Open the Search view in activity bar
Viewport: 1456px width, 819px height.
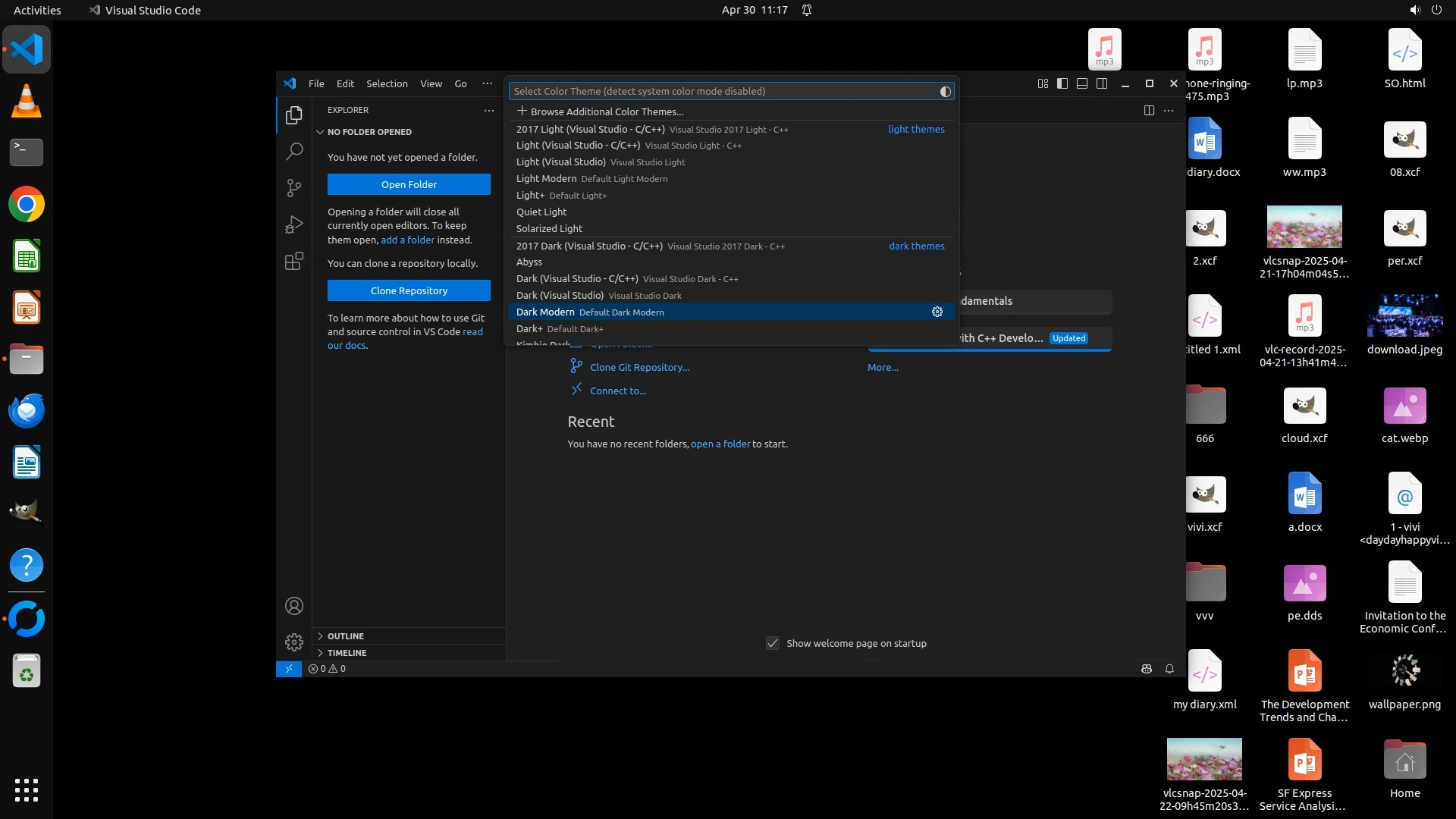[294, 152]
